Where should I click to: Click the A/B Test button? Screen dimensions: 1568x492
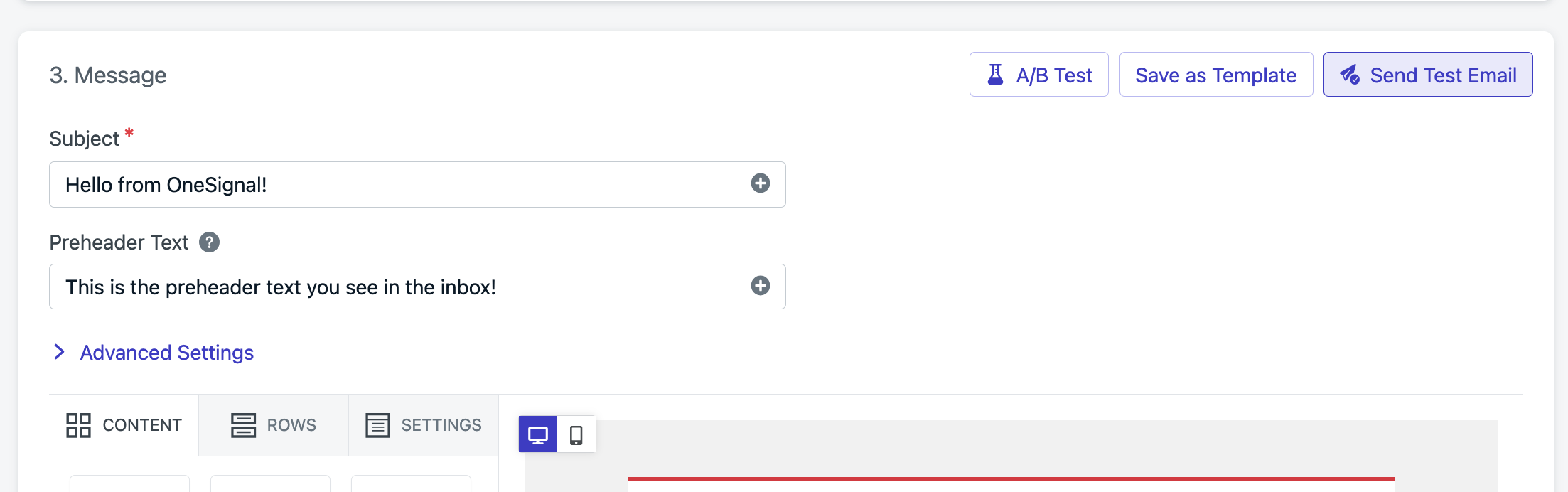[1039, 75]
